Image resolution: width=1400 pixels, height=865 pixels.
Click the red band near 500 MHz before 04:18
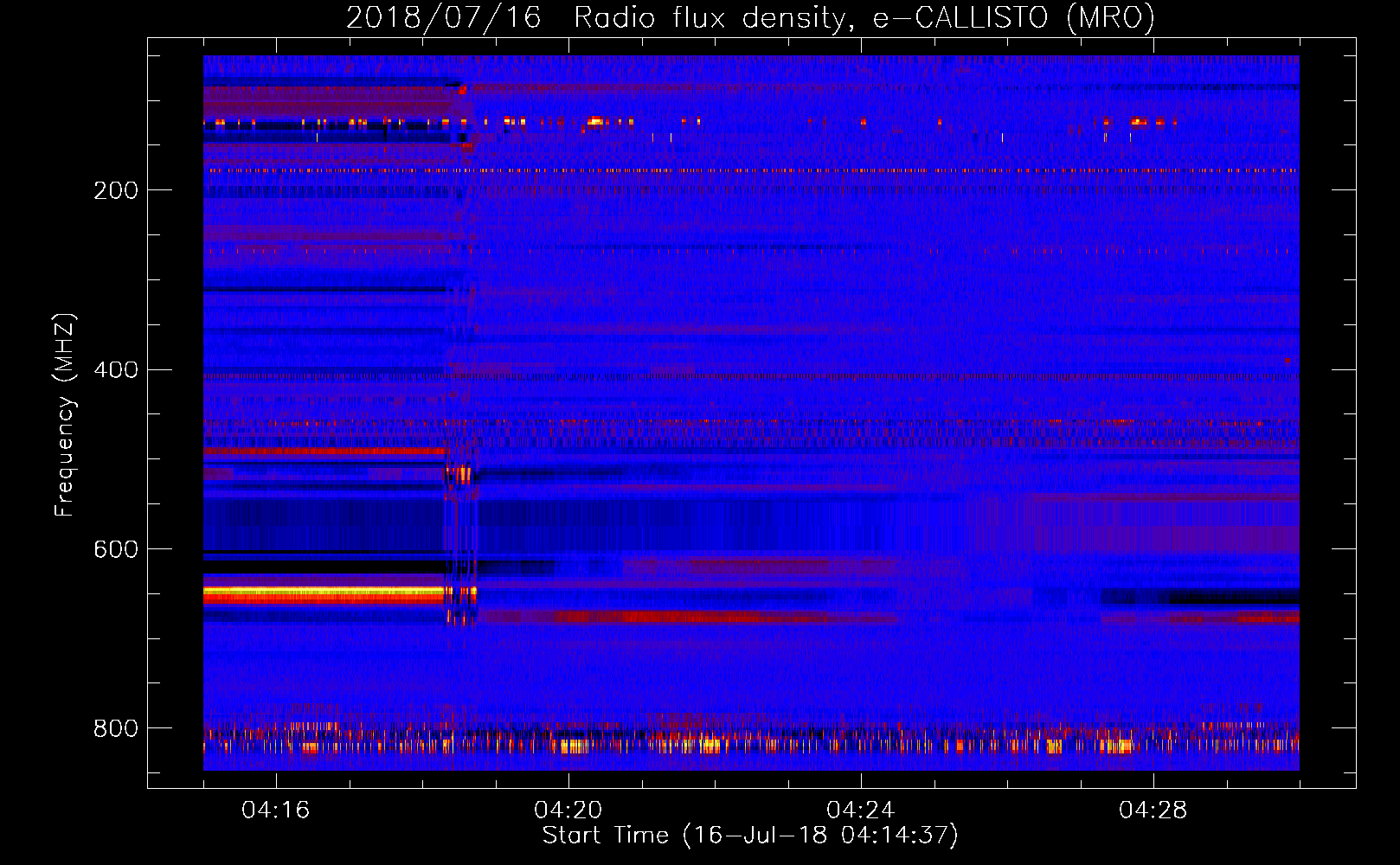tap(324, 452)
